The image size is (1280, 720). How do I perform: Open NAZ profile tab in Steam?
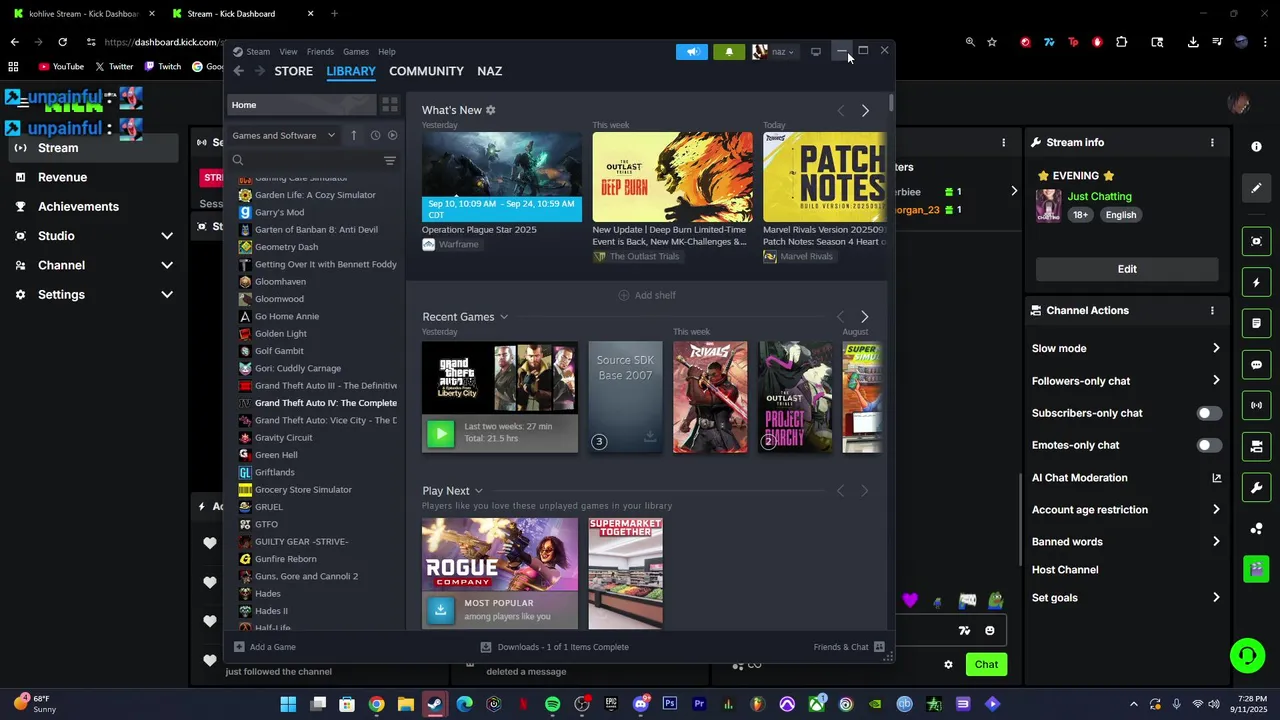(490, 71)
